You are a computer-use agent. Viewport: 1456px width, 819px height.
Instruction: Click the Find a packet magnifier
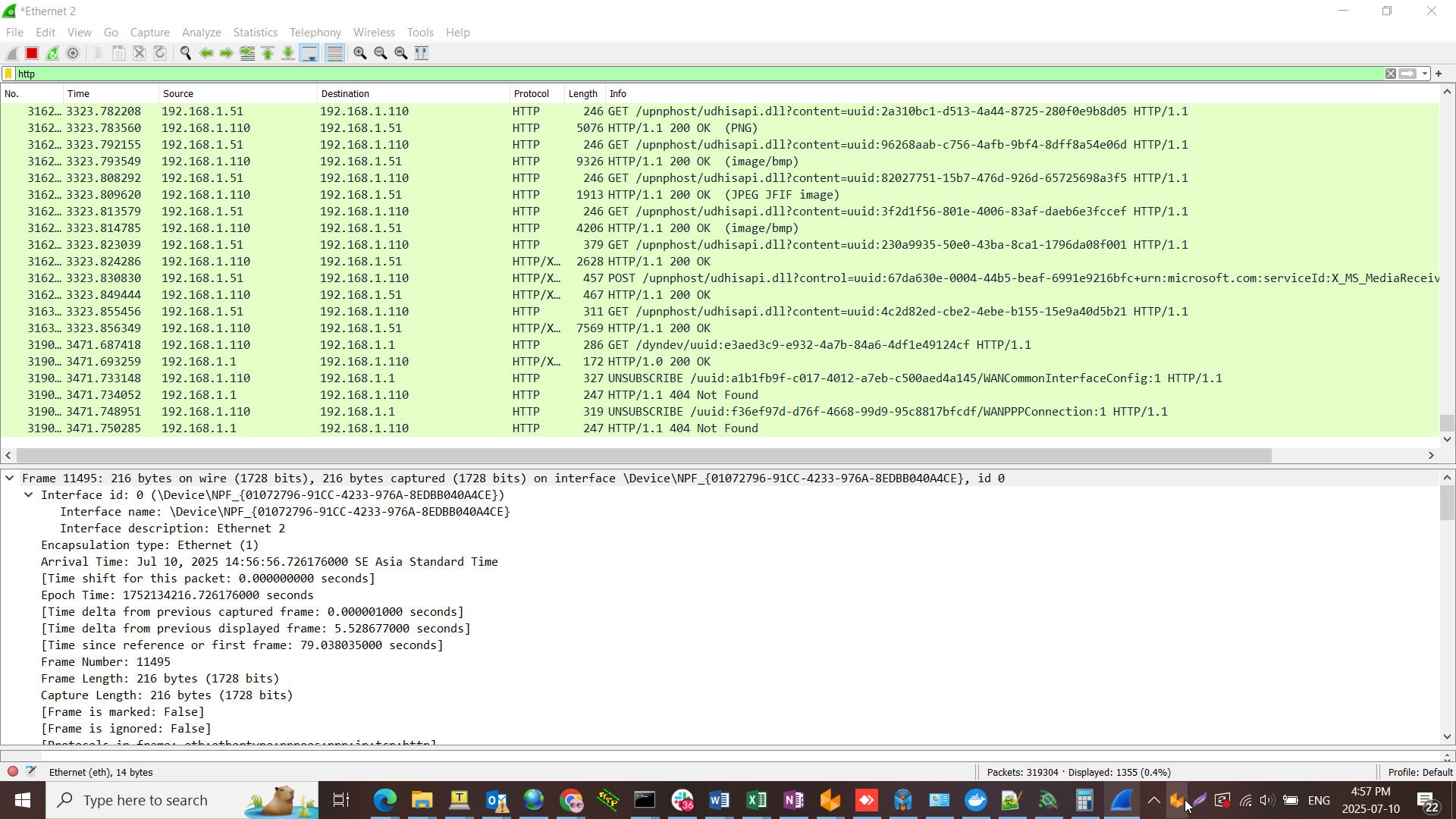point(185,53)
